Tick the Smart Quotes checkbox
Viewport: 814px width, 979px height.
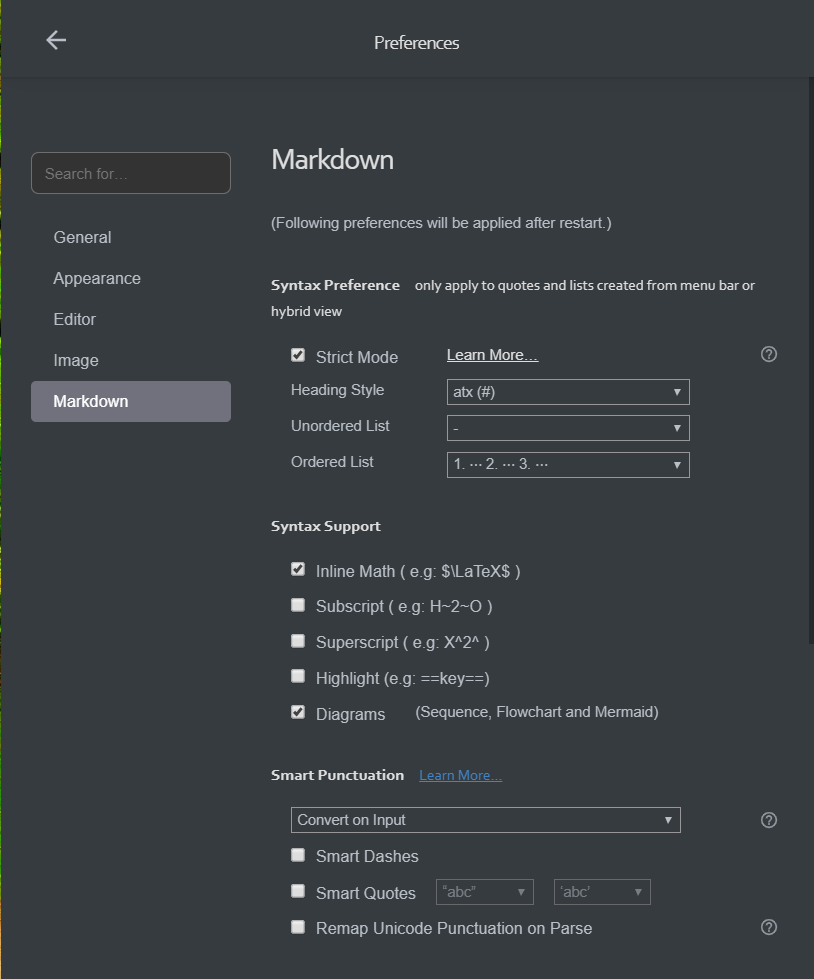tap(298, 892)
